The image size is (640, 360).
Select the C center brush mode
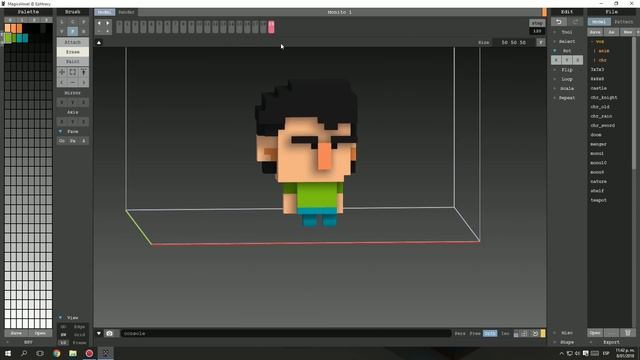pyautogui.click(x=73, y=22)
